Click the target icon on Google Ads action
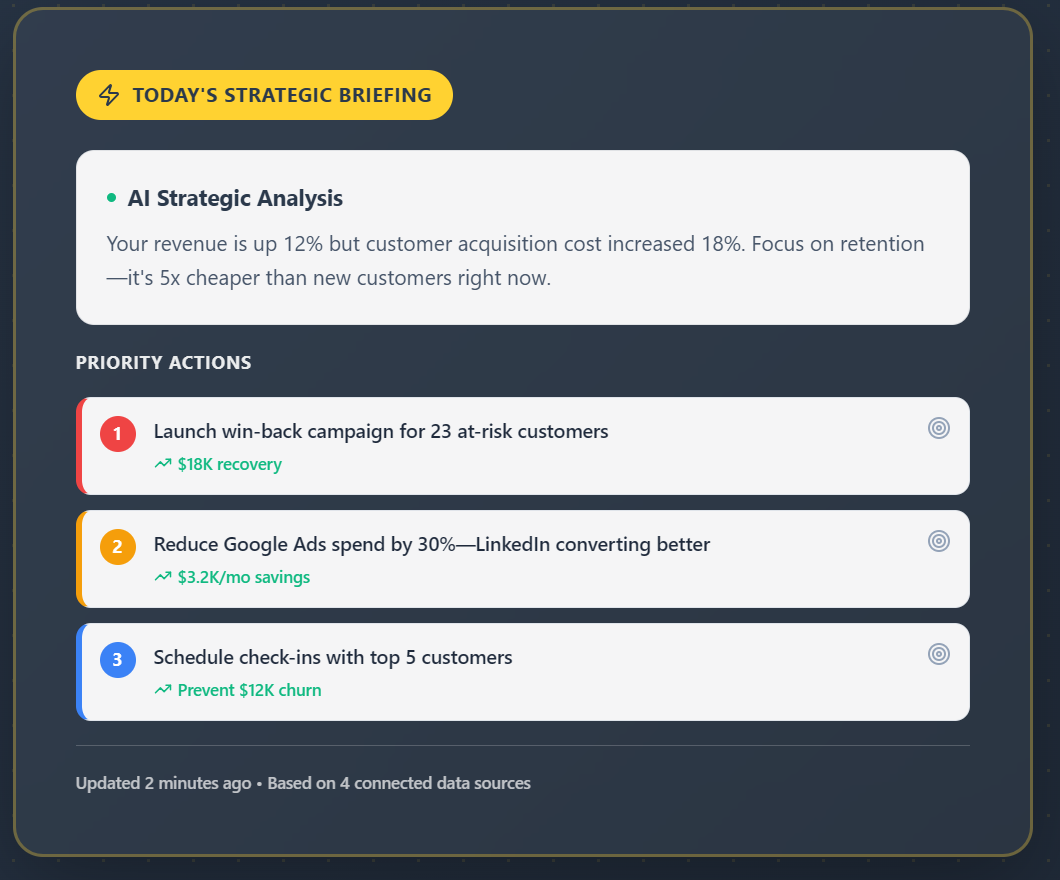Screen dimensions: 1060x880 (938, 540)
